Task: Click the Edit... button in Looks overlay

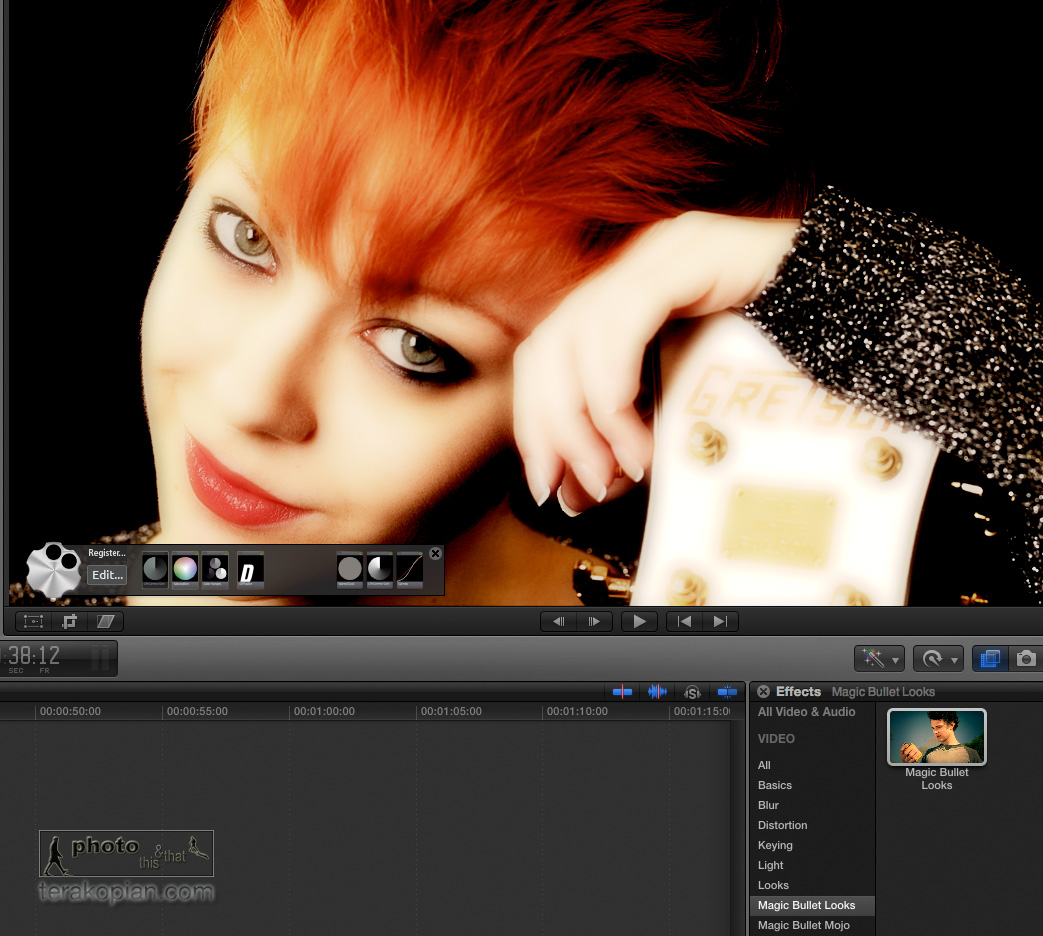Action: click(x=107, y=575)
